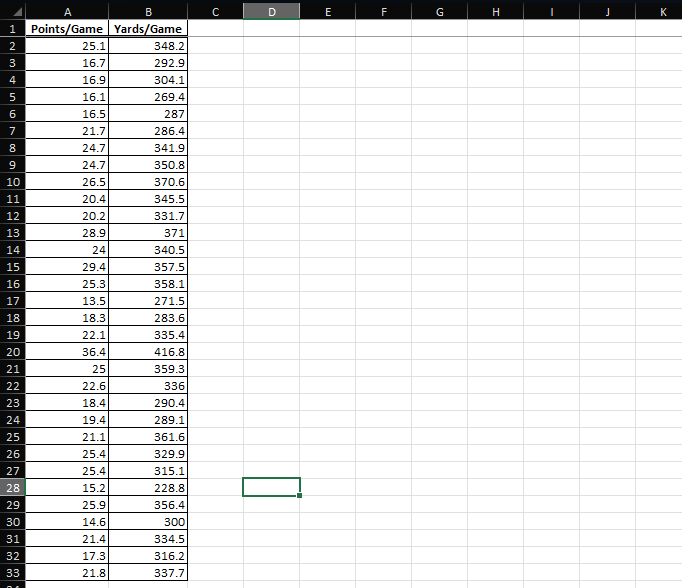Click cell containing 228.8
Viewport: 682px width, 588px height.
point(148,488)
